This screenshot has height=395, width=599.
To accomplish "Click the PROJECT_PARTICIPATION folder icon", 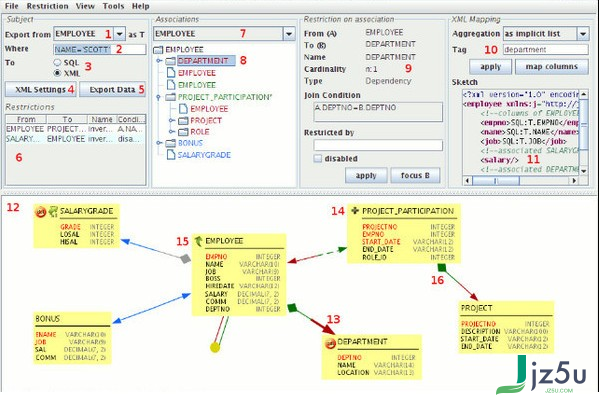I will 171,97.
